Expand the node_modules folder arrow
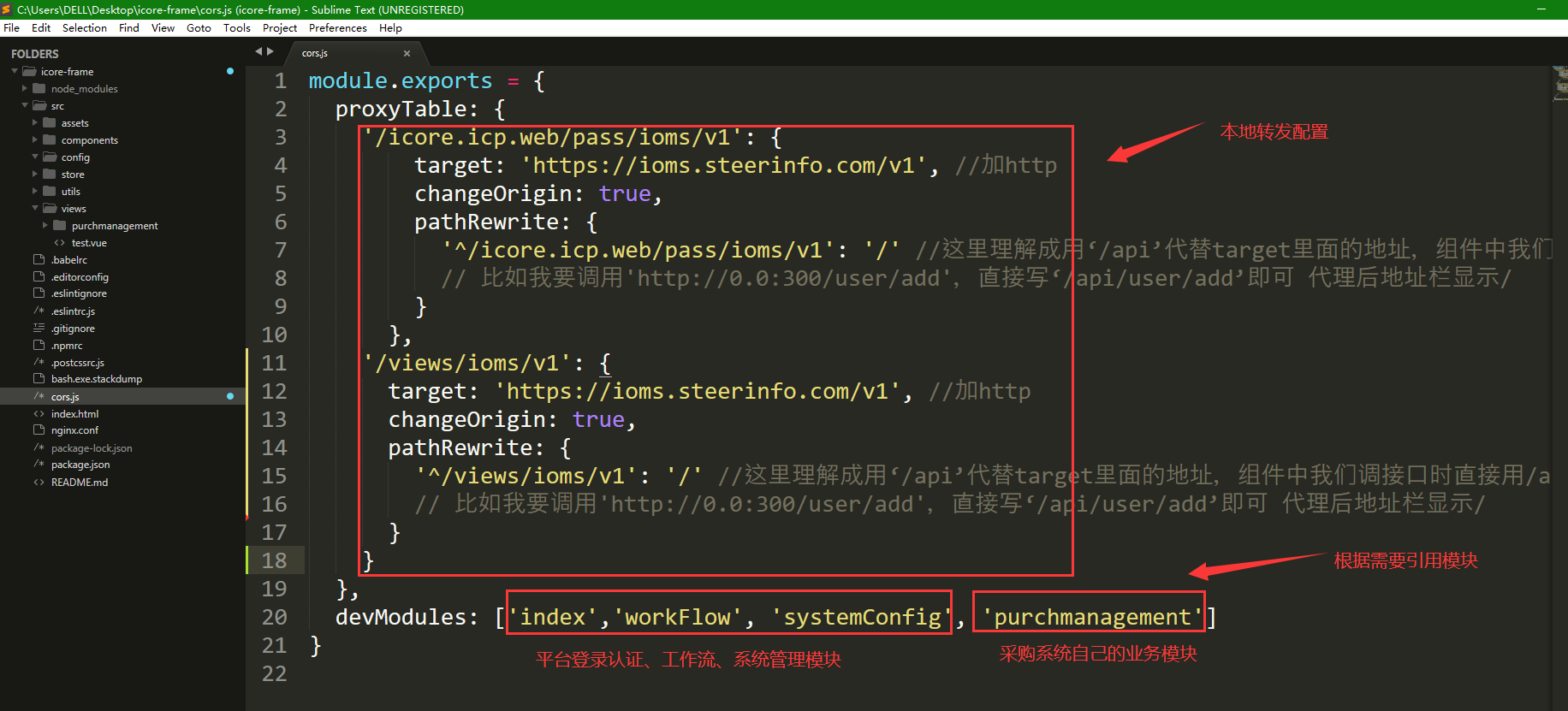 25,88
